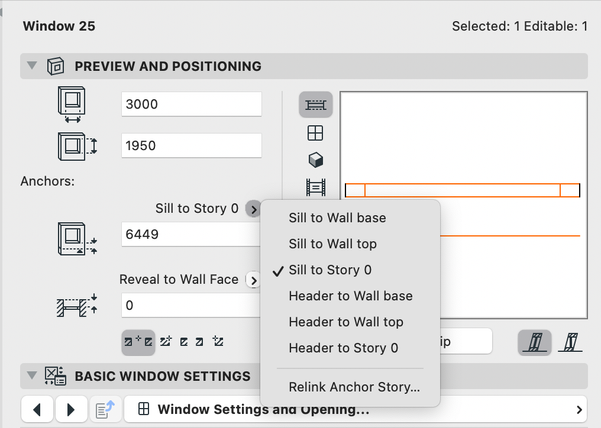Show 3D view in preview
The height and width of the screenshot is (428, 601).
point(315,159)
